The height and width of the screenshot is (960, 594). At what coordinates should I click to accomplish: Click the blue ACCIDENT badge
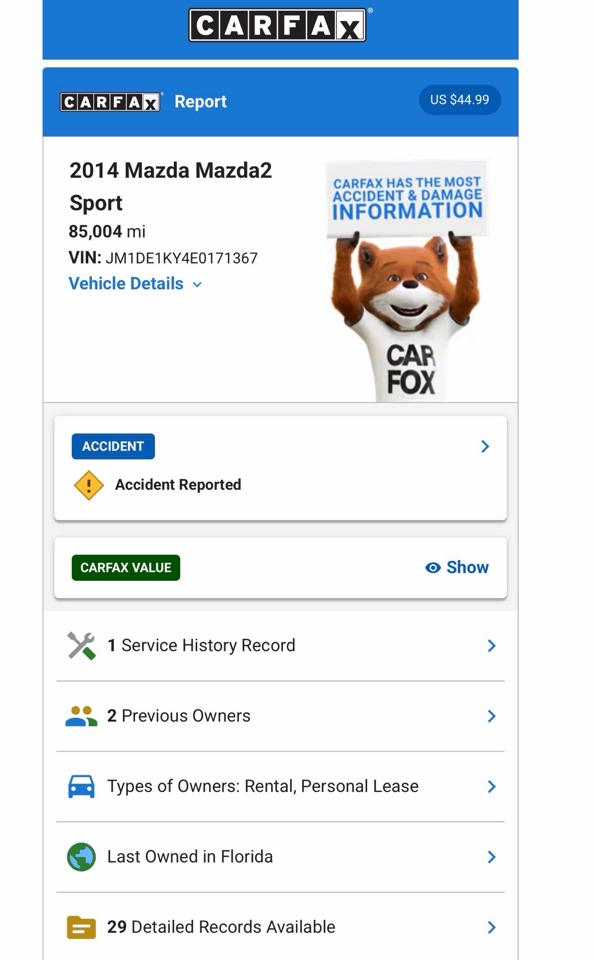(113, 446)
